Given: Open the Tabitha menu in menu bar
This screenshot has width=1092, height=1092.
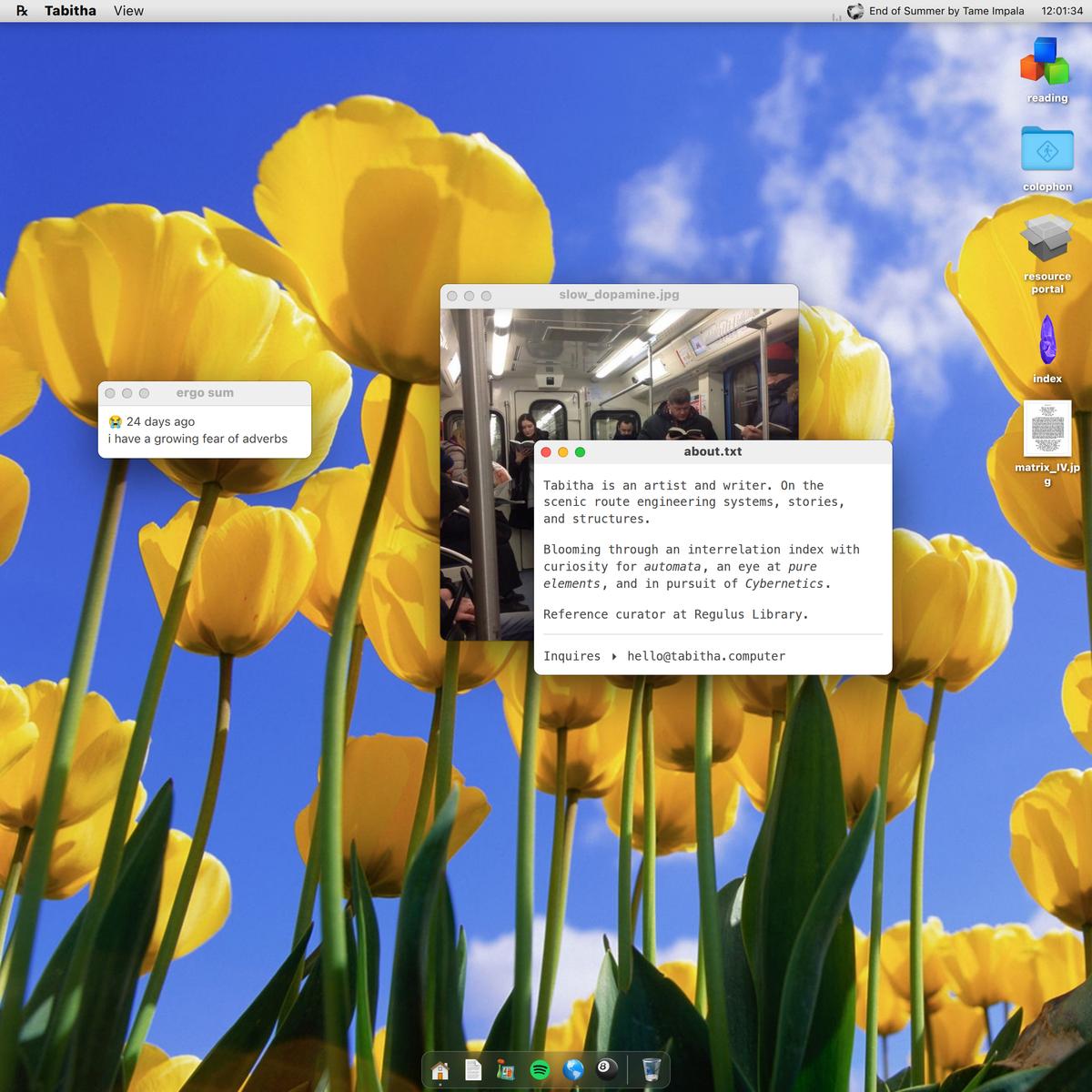Looking at the screenshot, I should (70, 11).
